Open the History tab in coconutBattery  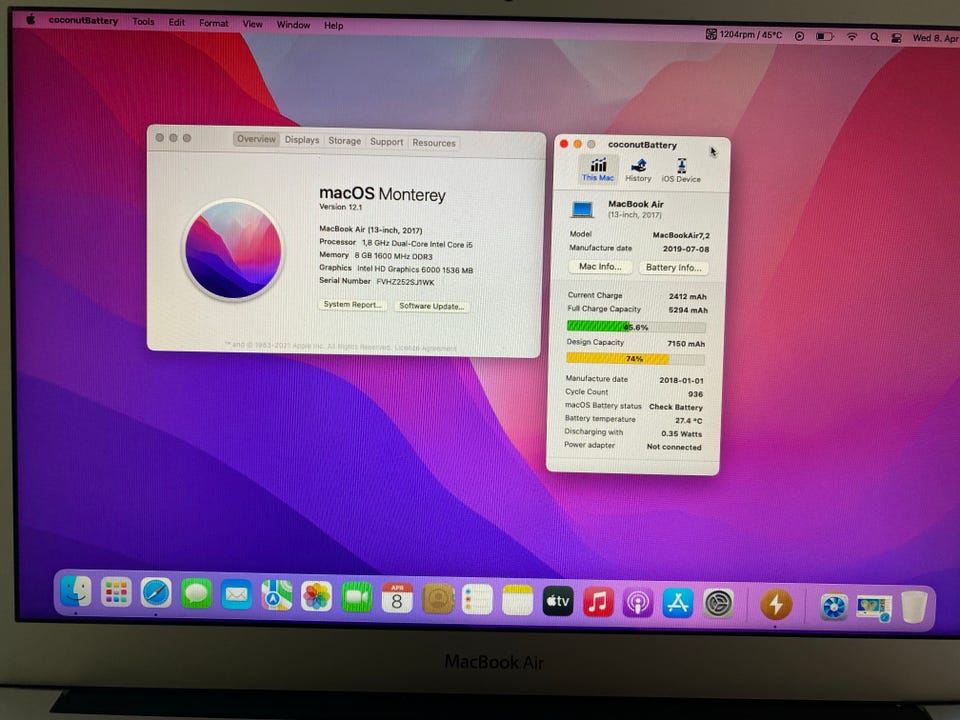pyautogui.click(x=638, y=170)
